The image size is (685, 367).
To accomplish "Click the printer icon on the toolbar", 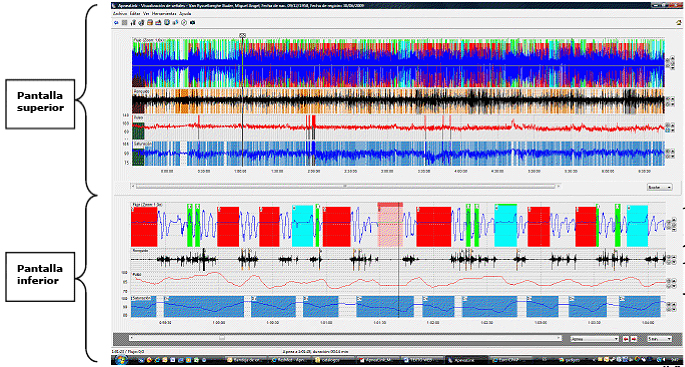I will coord(150,23).
